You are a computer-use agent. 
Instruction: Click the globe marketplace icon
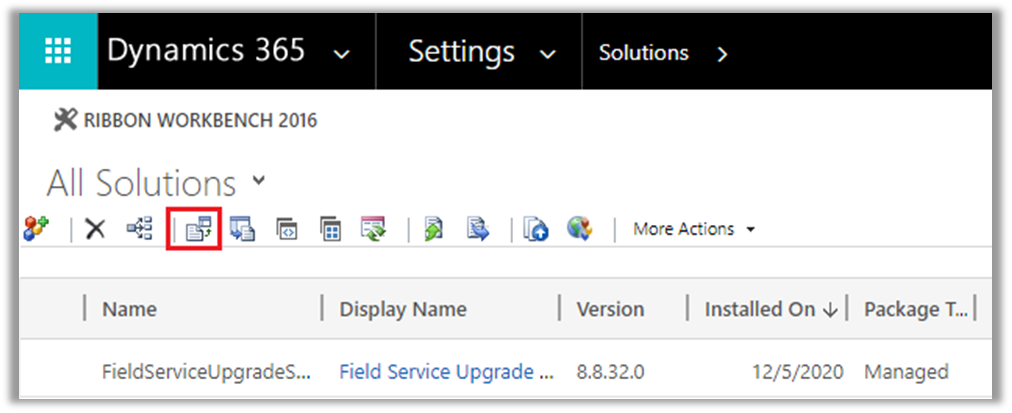(x=579, y=229)
